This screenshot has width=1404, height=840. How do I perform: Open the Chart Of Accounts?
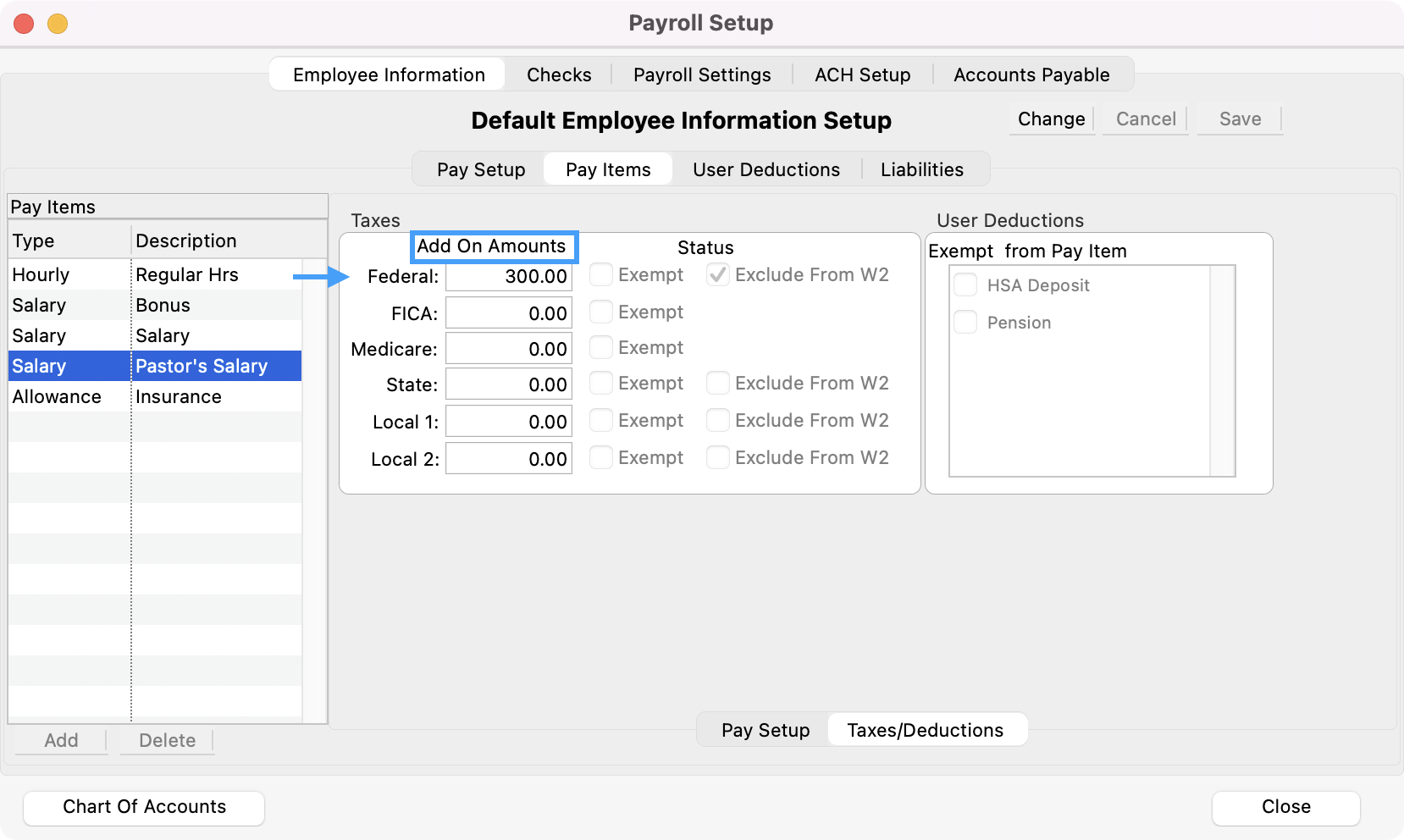144,807
